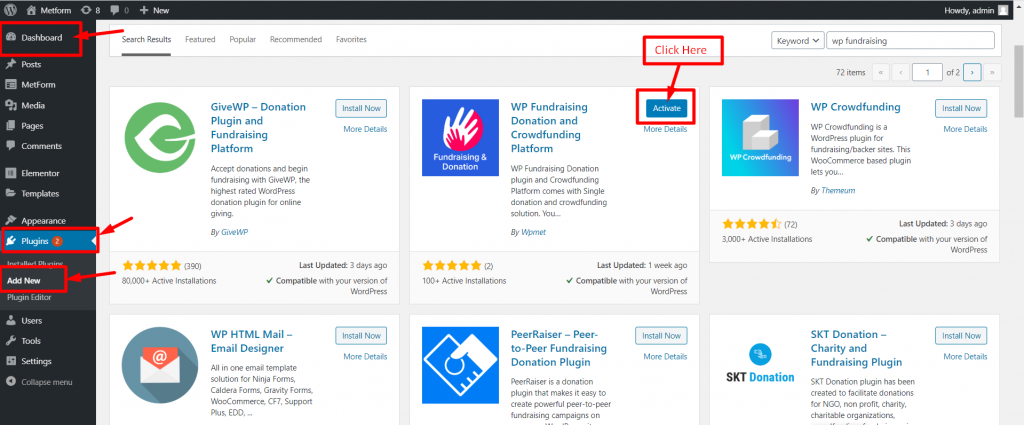Go to the next page of results
1024x425 pixels.
tap(973, 72)
